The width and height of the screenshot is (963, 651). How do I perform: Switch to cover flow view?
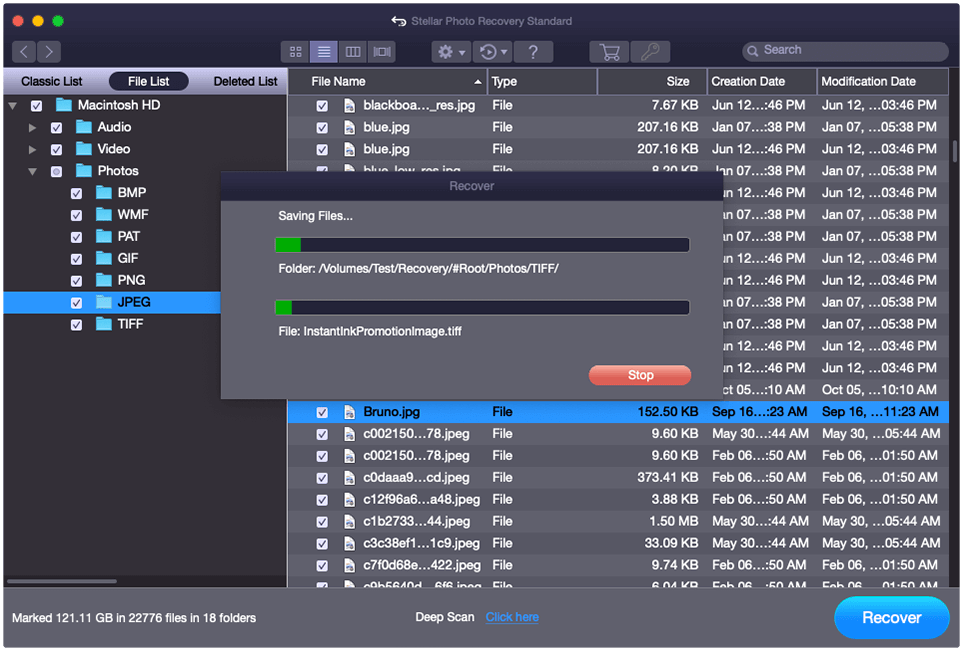pyautogui.click(x=381, y=51)
